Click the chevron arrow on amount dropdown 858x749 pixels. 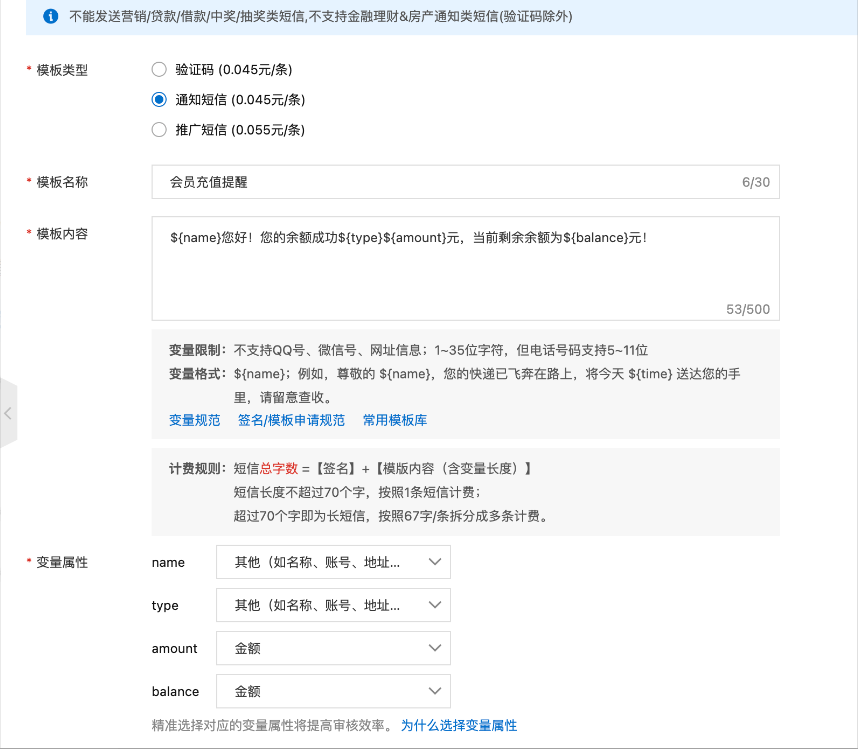click(x=434, y=648)
